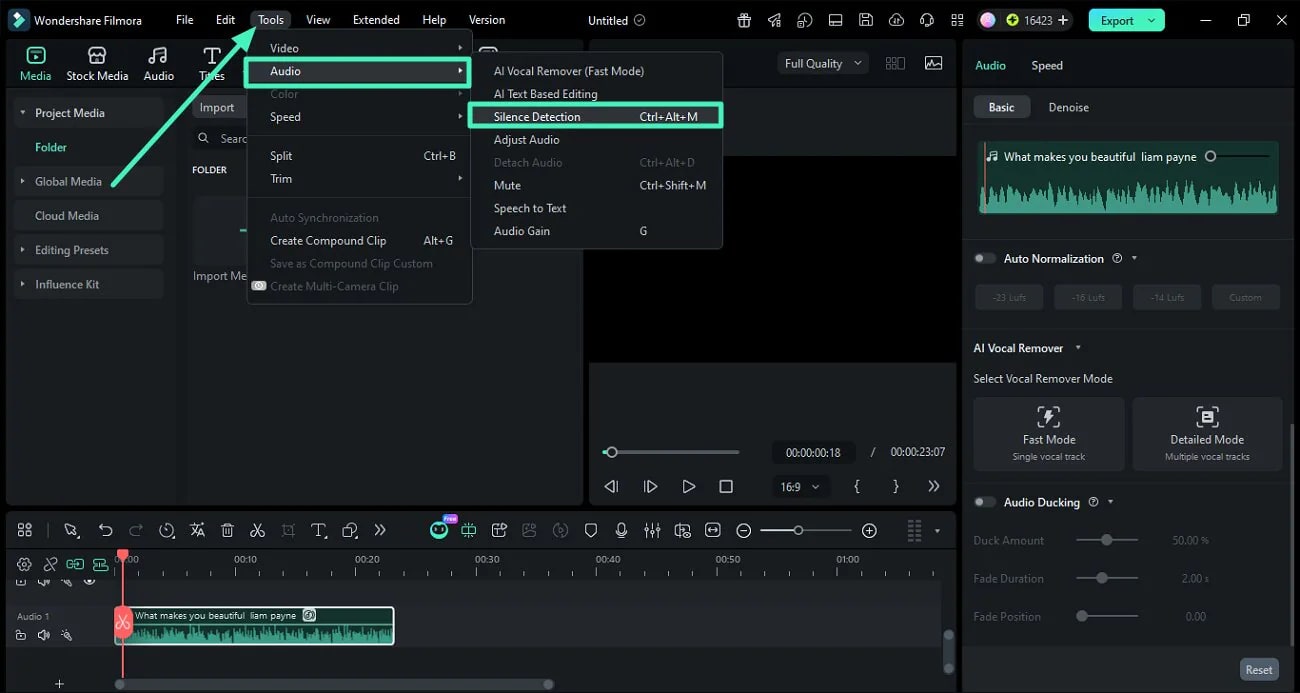This screenshot has height=693, width=1300.
Task: Click the Fade Duration slider handle
Action: click(x=1102, y=578)
